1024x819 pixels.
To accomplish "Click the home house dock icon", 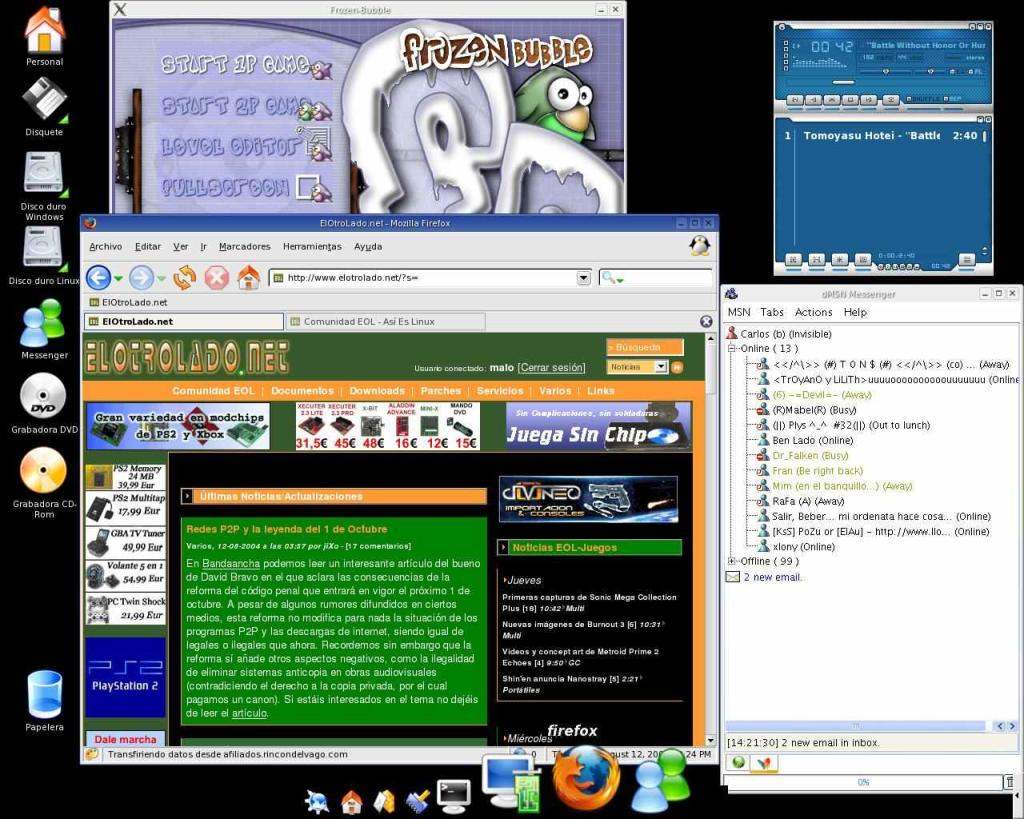I will 351,801.
